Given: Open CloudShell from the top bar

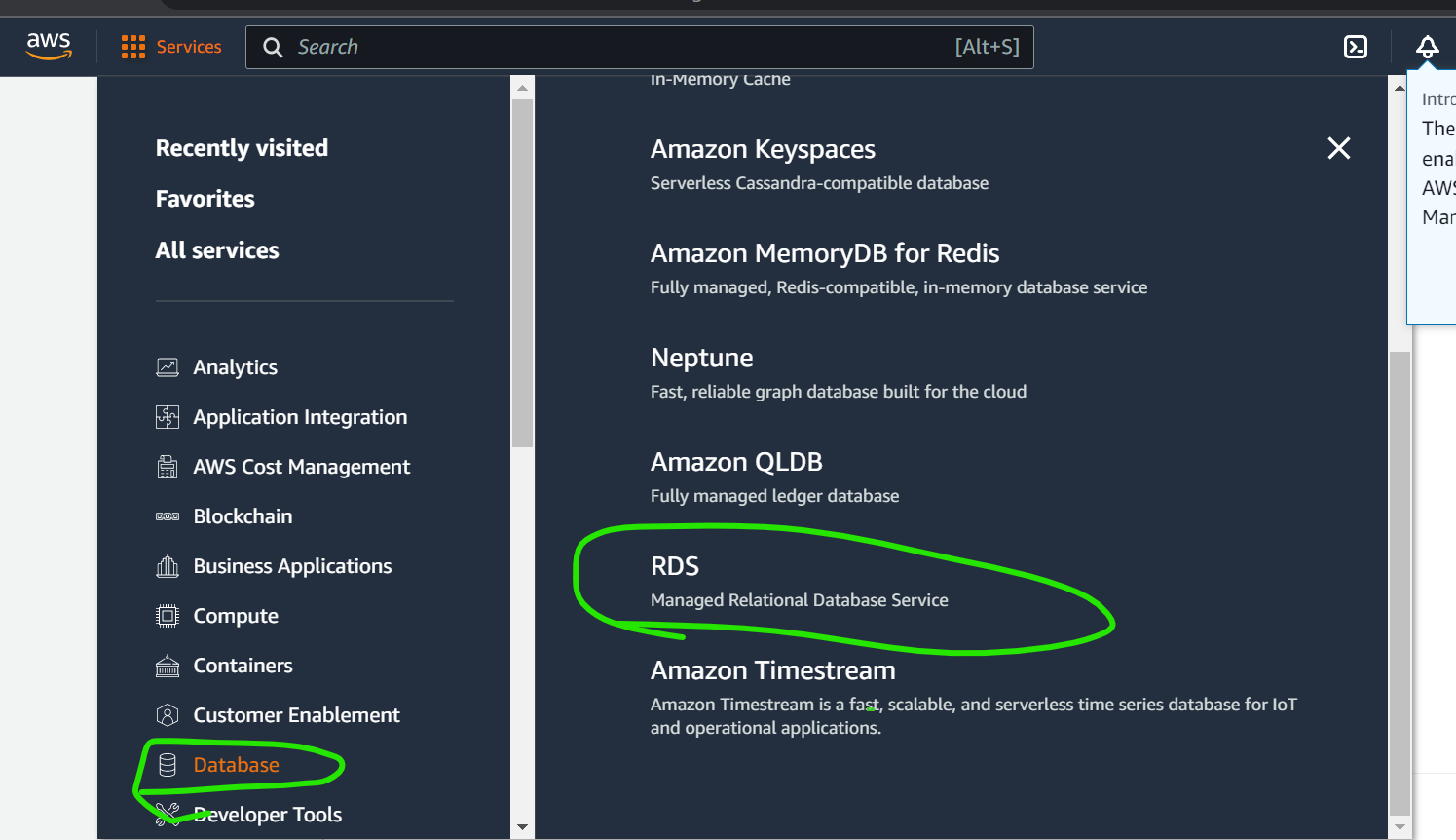Looking at the screenshot, I should [1355, 46].
